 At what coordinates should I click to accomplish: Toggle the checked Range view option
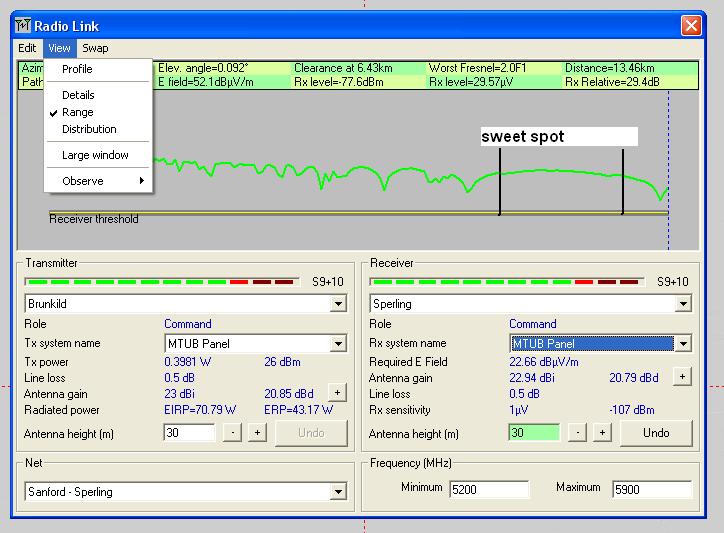(78, 112)
